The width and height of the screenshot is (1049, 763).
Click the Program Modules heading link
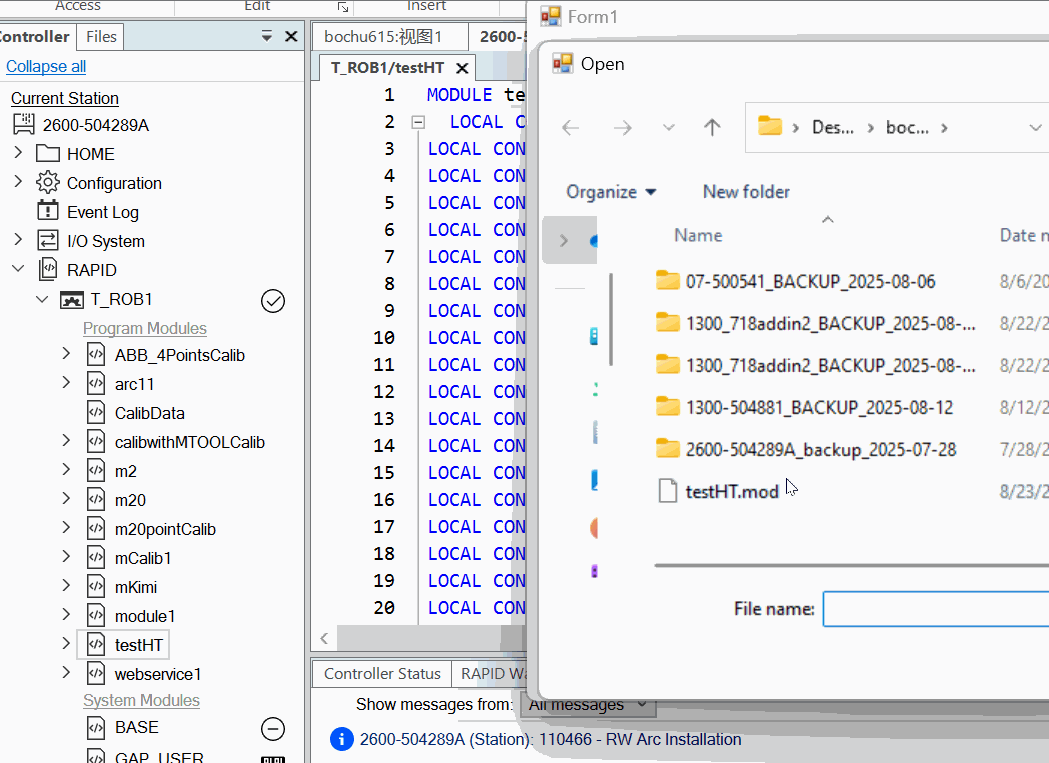tap(145, 328)
